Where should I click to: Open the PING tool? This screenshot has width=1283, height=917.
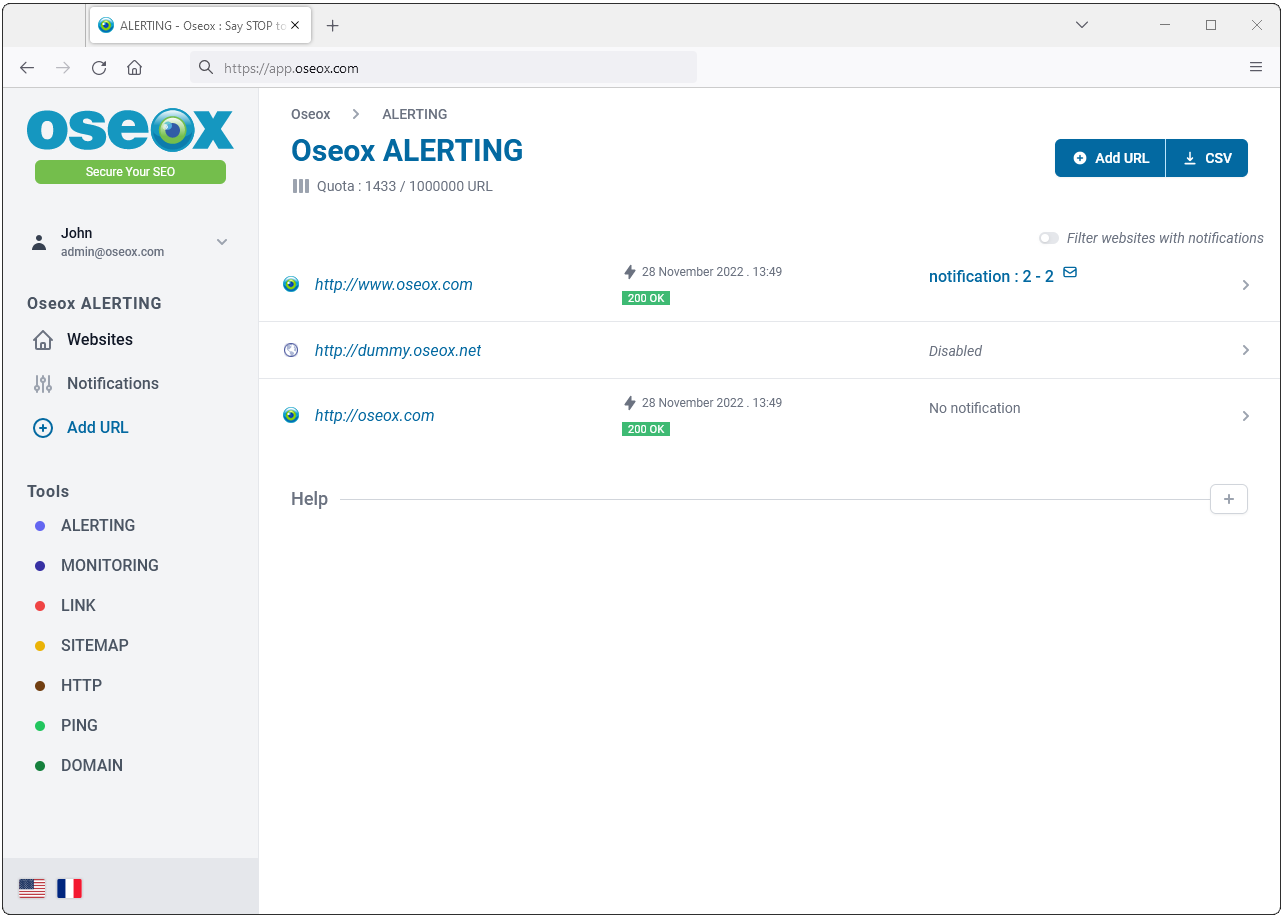pos(80,726)
